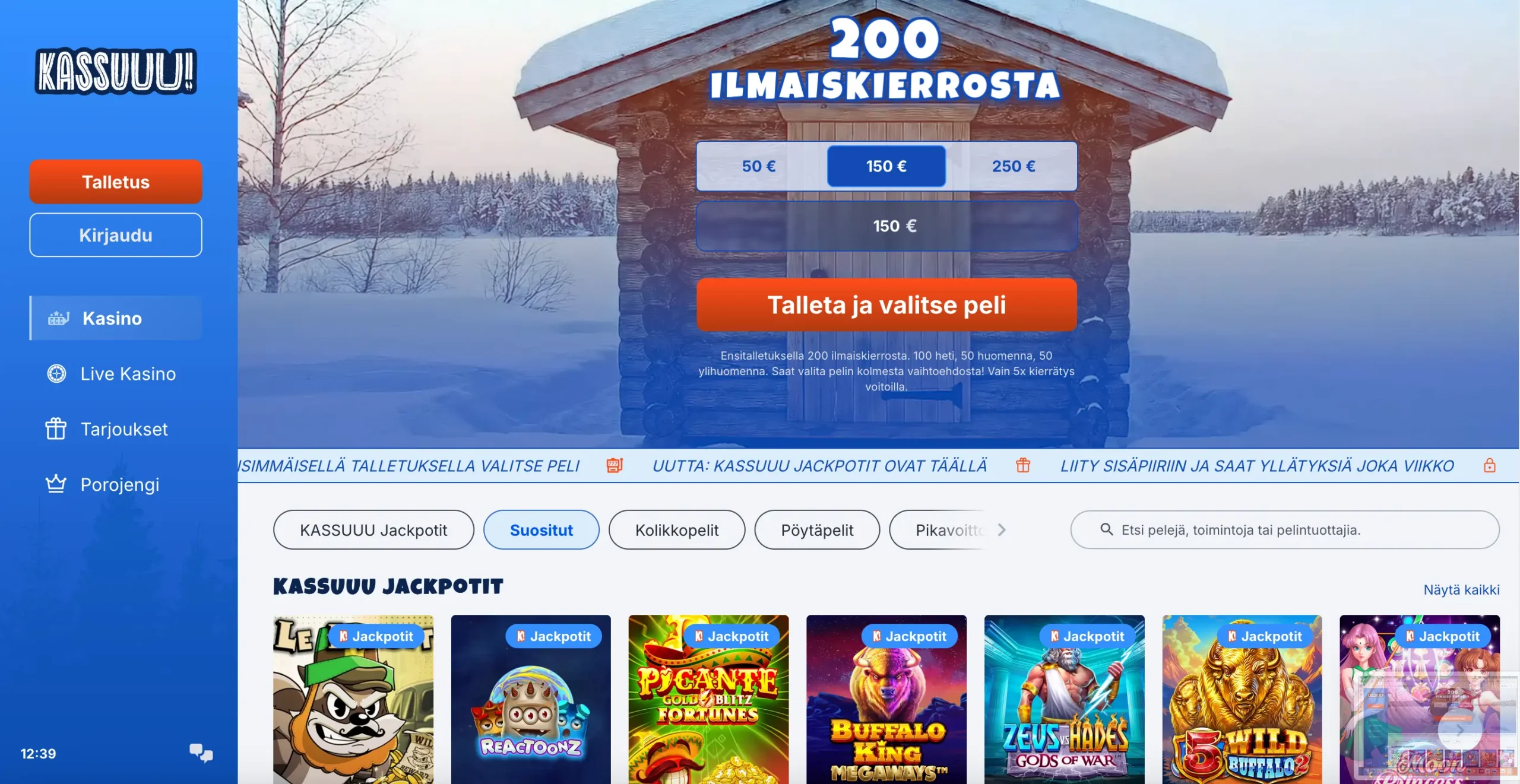Screen dimensions: 1520x784
Task: Click the magnifier icon in search field
Action: click(1106, 529)
